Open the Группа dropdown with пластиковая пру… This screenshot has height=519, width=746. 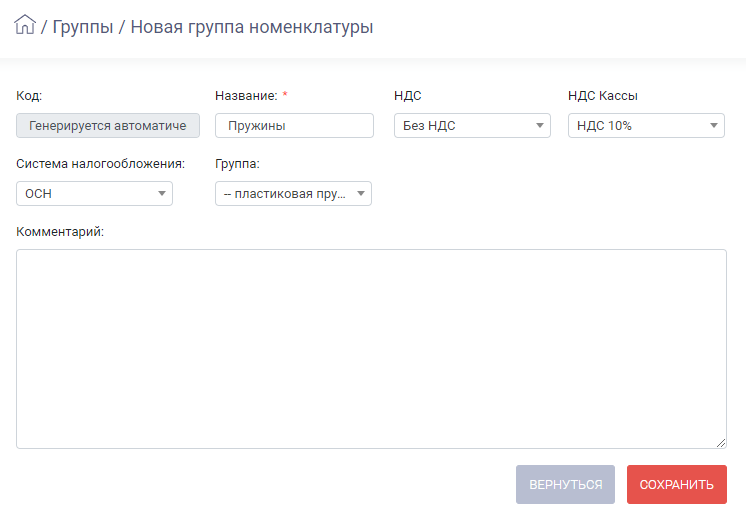click(294, 194)
